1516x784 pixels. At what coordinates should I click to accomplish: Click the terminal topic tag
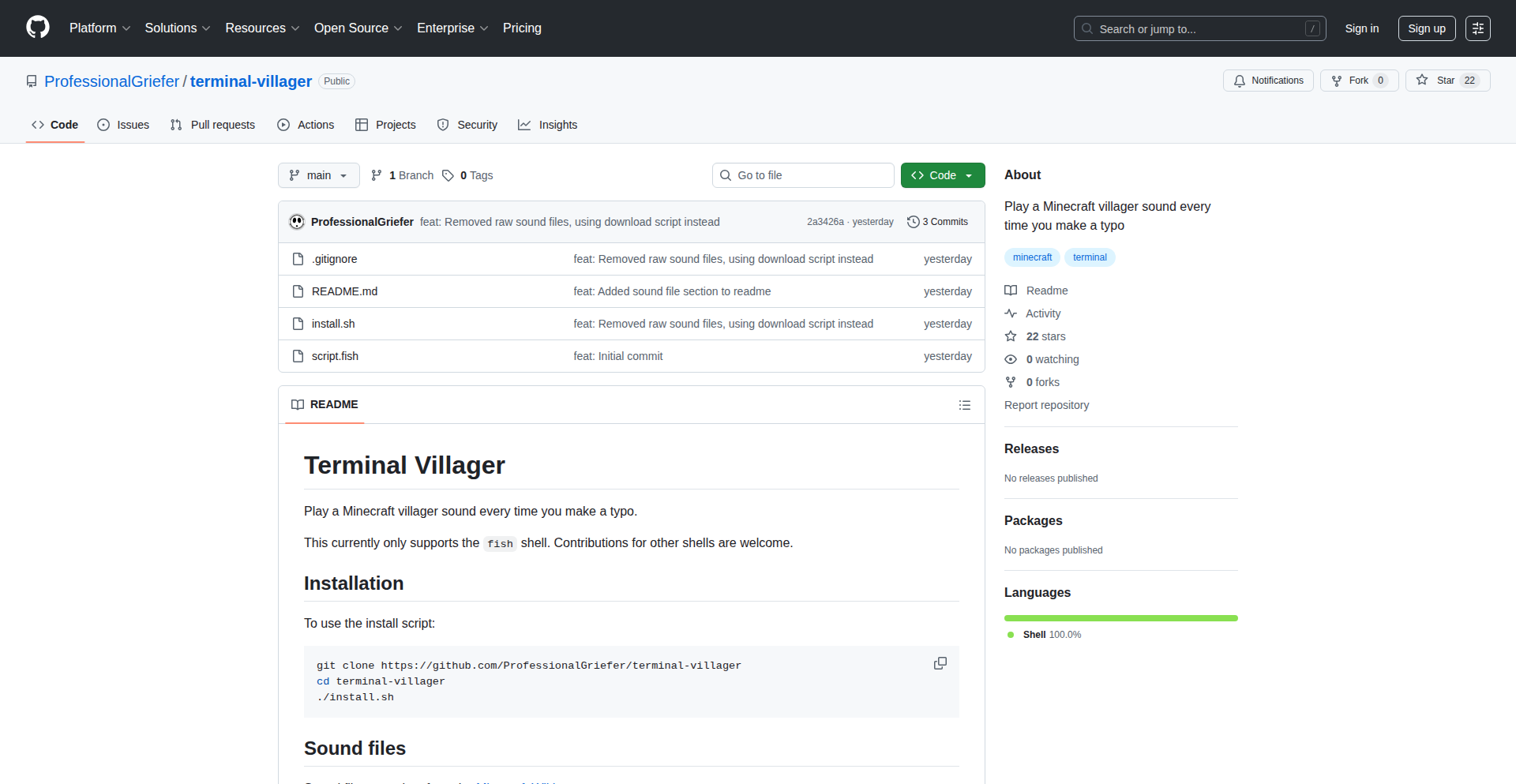click(x=1090, y=257)
